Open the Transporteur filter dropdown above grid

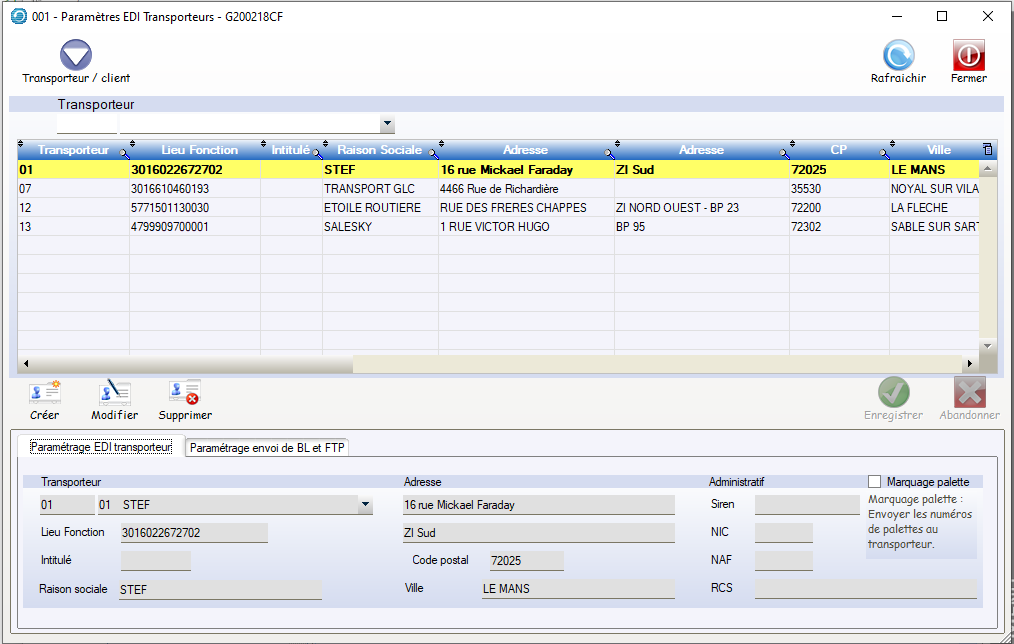tap(387, 125)
